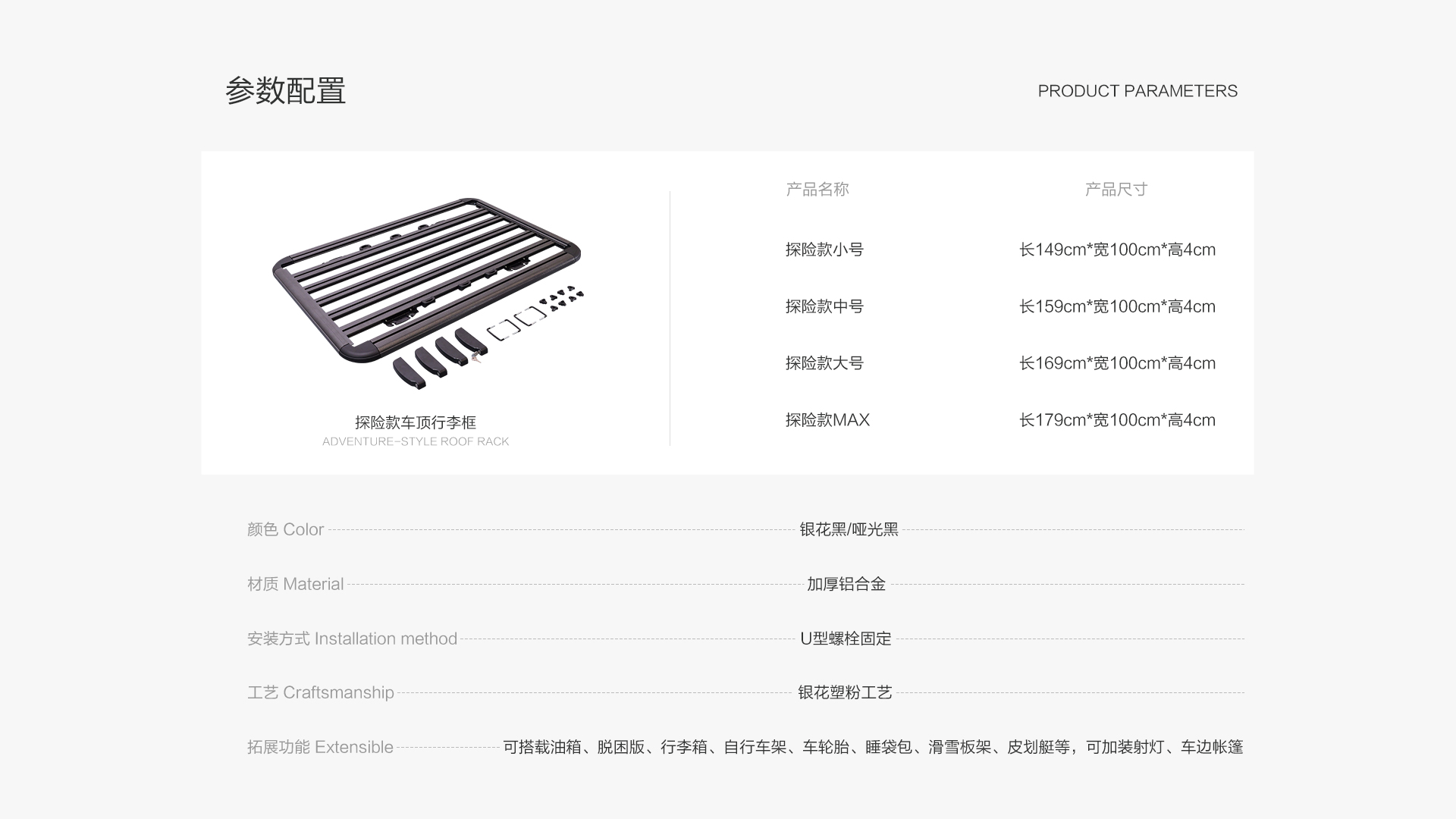This screenshot has height=819, width=1456.
Task: Click the 加厚铝合金 material value
Action: click(x=846, y=584)
